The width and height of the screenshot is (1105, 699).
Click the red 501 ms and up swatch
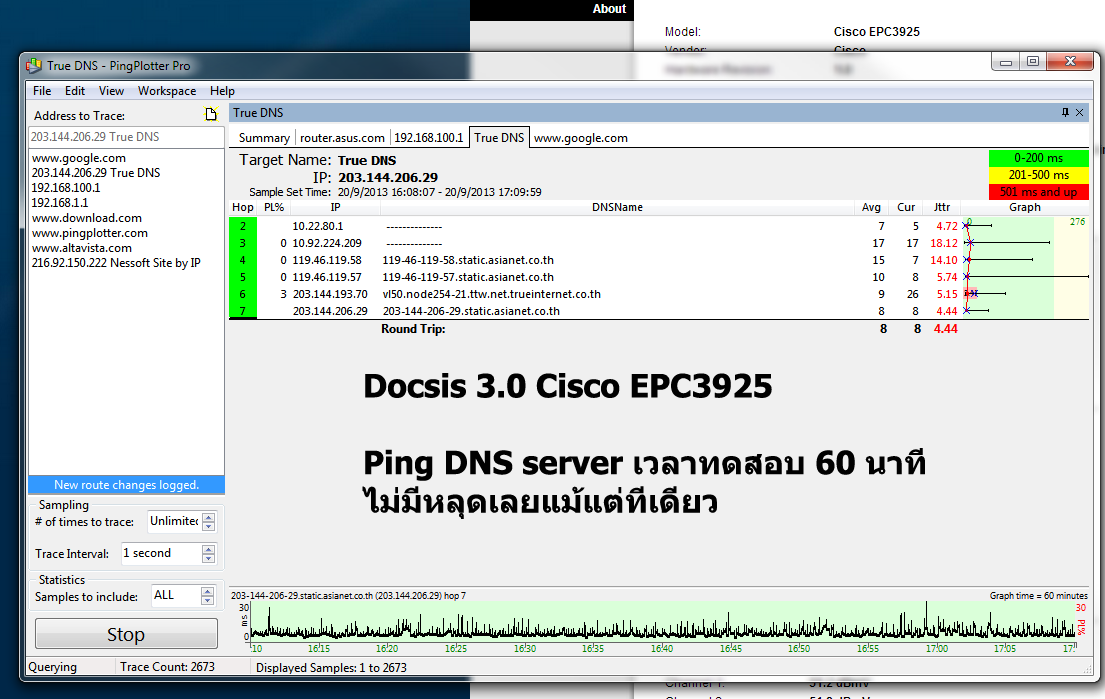click(x=1039, y=192)
